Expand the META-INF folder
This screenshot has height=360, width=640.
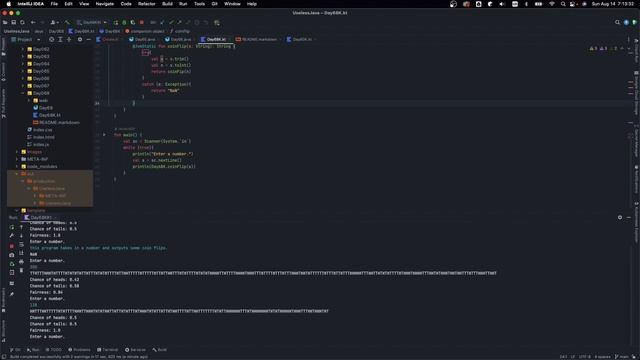pos(17,159)
